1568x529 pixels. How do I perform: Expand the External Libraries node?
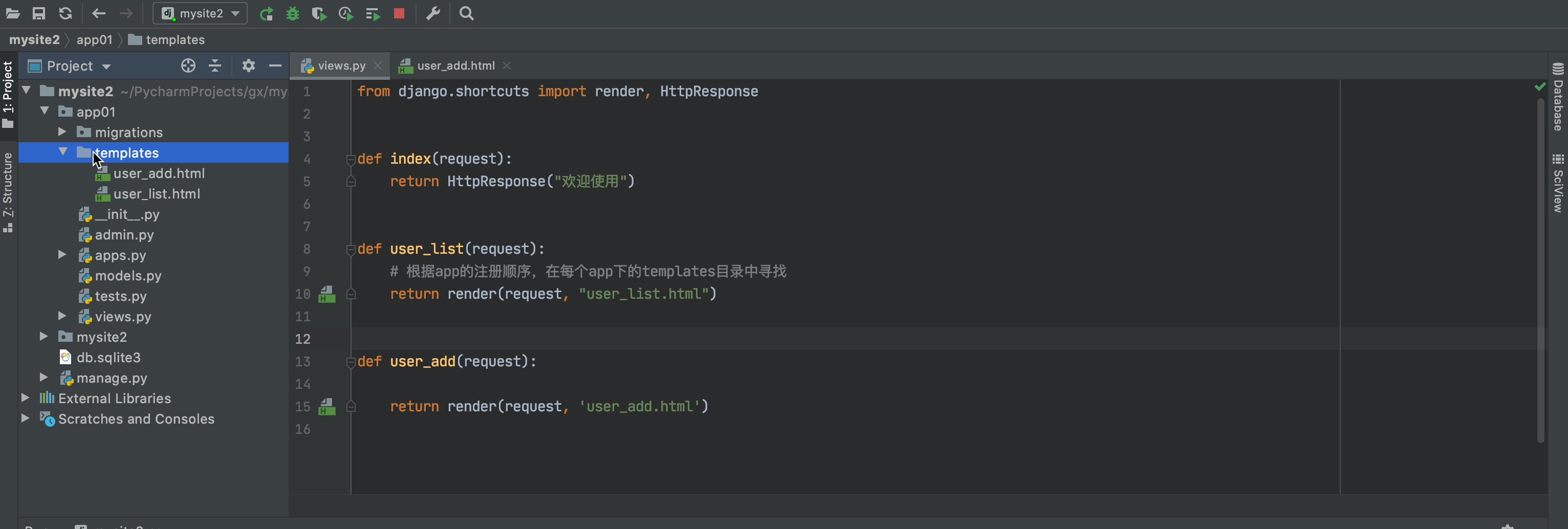pos(26,398)
